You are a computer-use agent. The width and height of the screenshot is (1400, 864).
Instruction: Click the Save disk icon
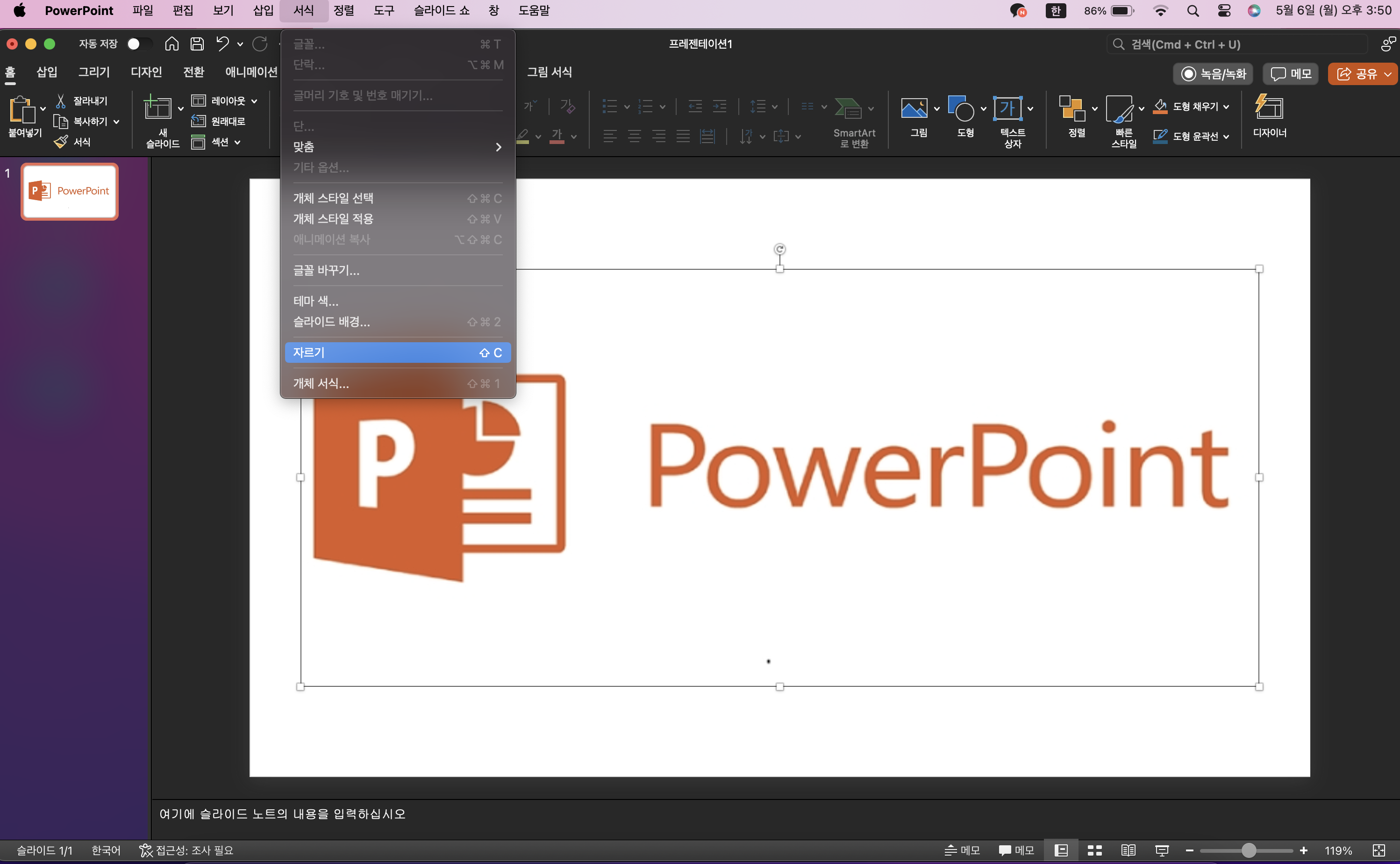pyautogui.click(x=197, y=44)
